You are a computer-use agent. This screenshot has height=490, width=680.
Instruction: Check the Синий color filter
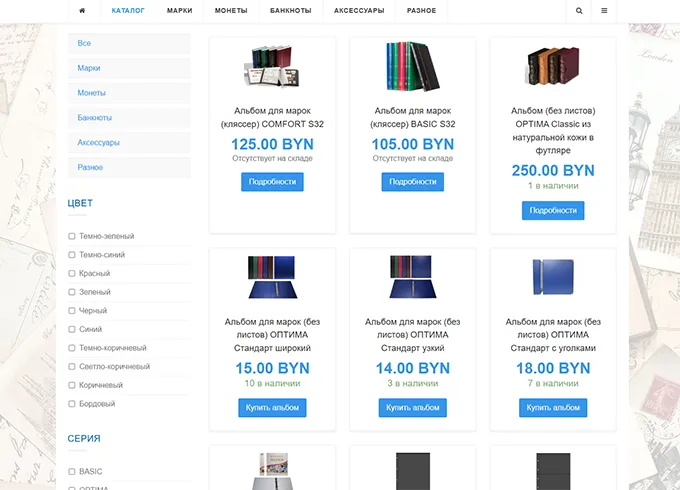[x=72, y=330]
